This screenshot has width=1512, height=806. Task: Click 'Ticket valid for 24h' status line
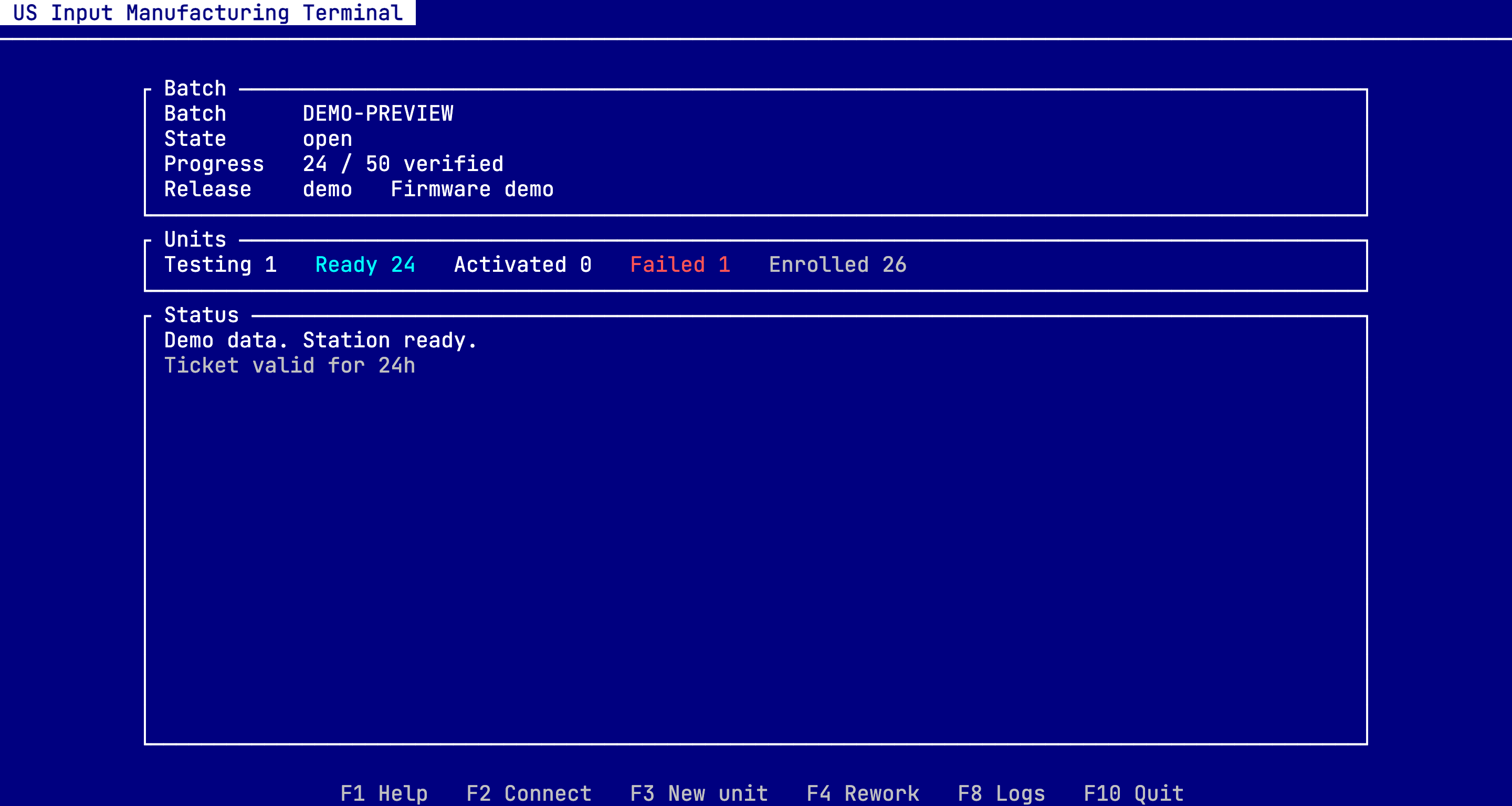(x=290, y=365)
